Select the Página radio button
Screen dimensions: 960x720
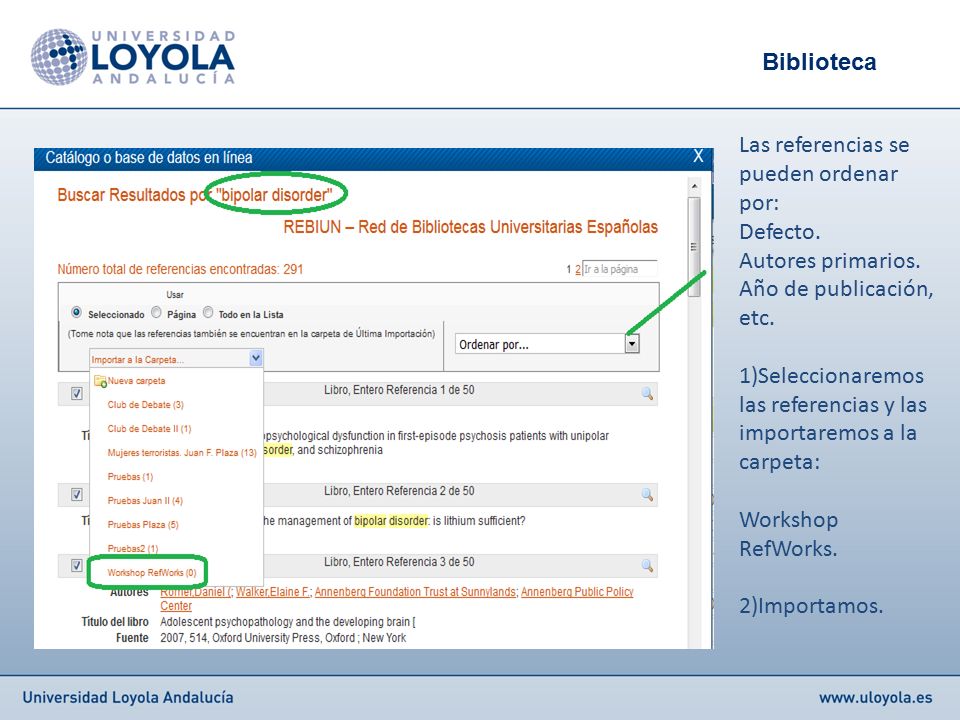point(156,313)
